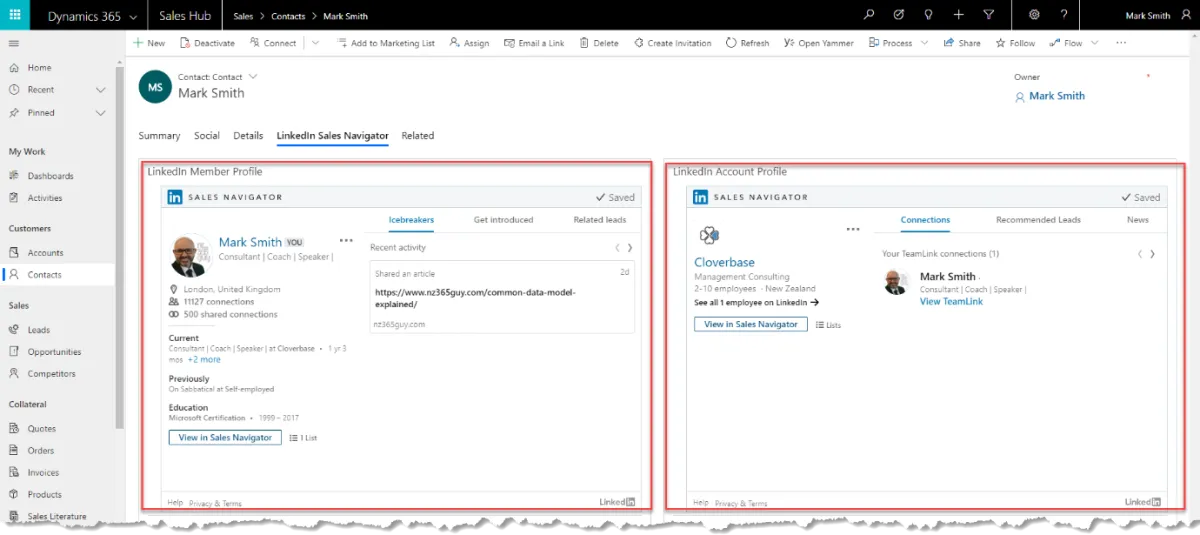The image size is (1200, 535).
Task: Open the settings gear icon
Action: (x=1034, y=15)
